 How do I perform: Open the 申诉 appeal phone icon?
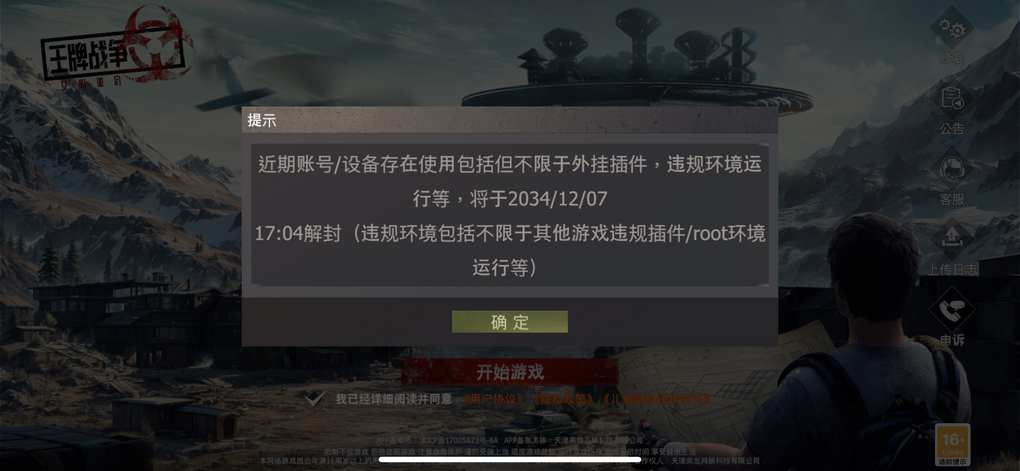click(952, 310)
